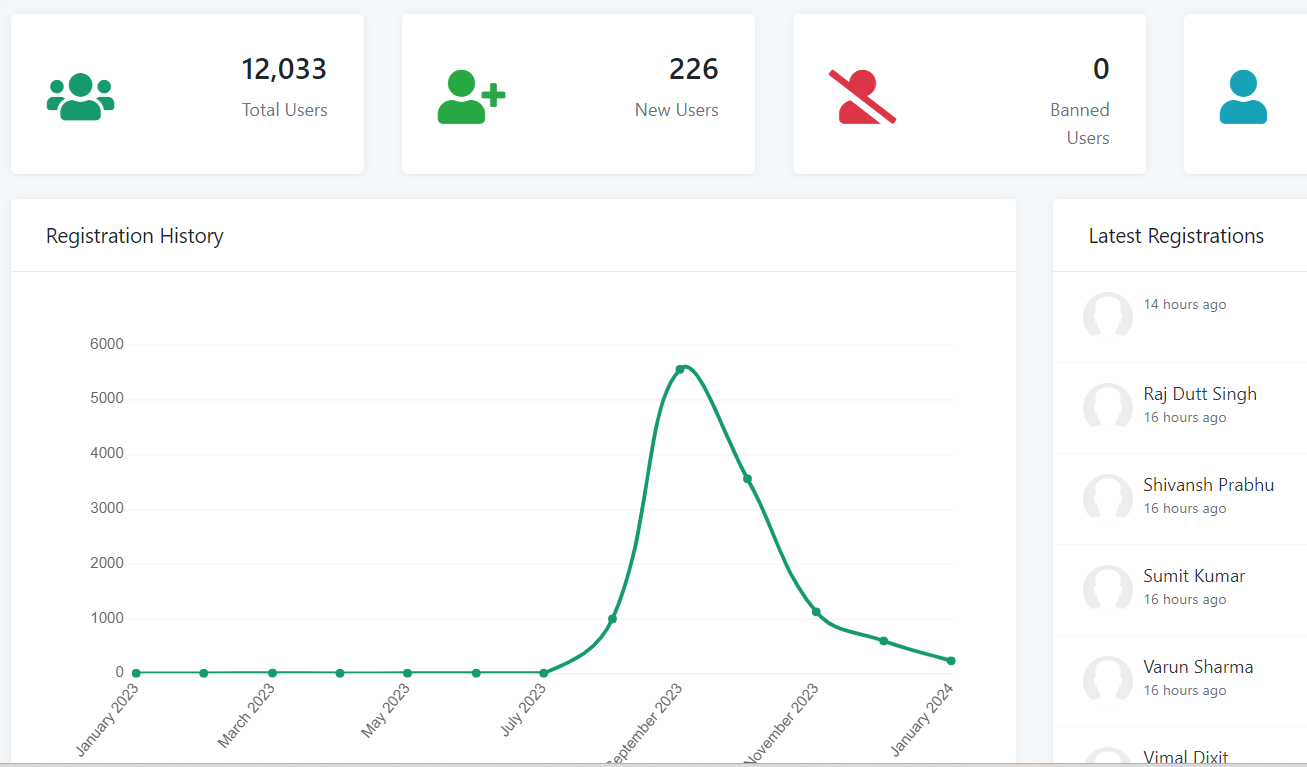Click the March 2023 axis label

coord(246,716)
